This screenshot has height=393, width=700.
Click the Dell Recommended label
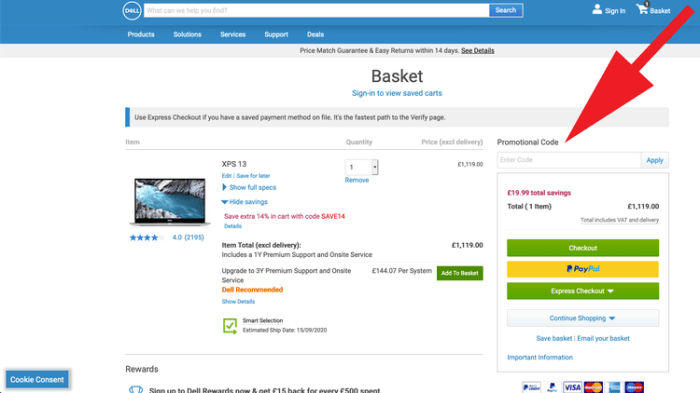point(252,290)
